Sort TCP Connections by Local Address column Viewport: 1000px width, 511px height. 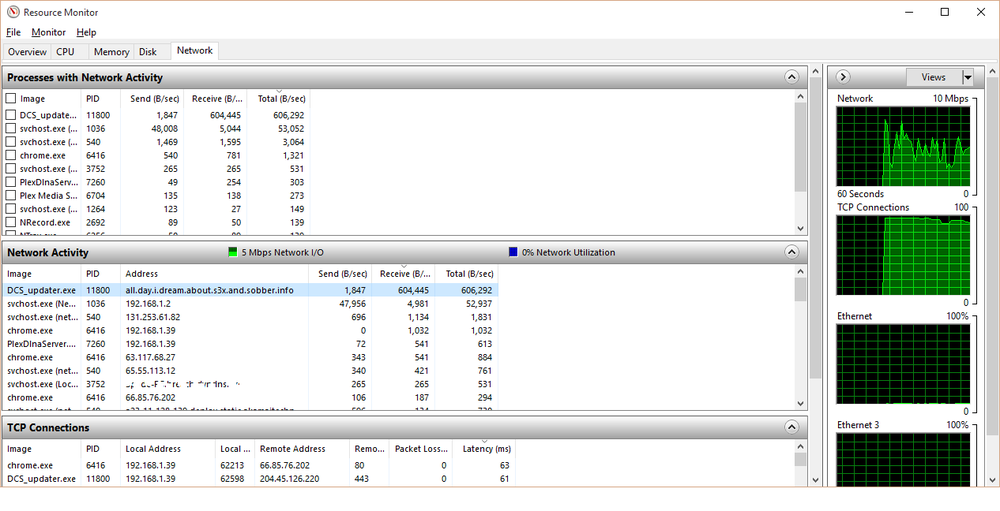click(168, 448)
